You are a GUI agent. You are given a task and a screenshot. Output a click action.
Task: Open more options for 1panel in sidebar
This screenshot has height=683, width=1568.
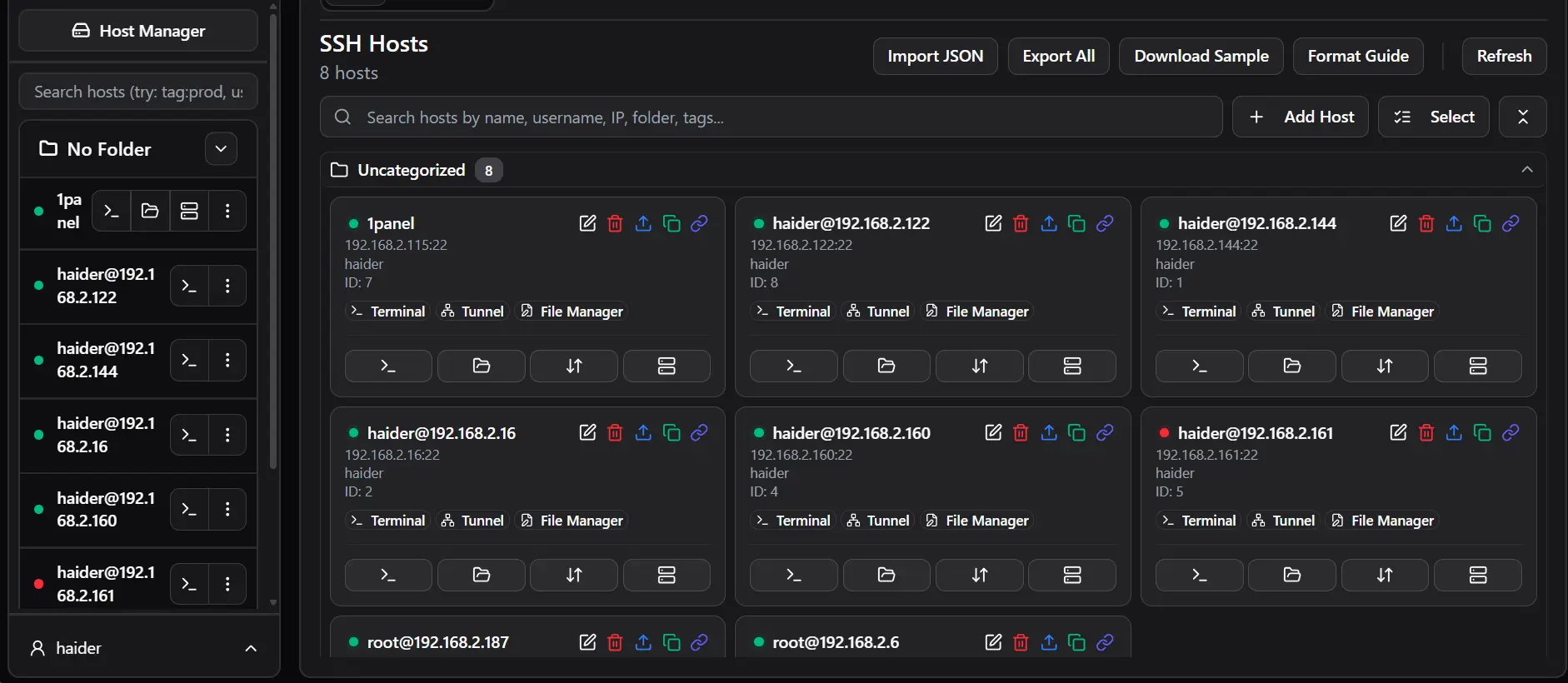pos(227,211)
